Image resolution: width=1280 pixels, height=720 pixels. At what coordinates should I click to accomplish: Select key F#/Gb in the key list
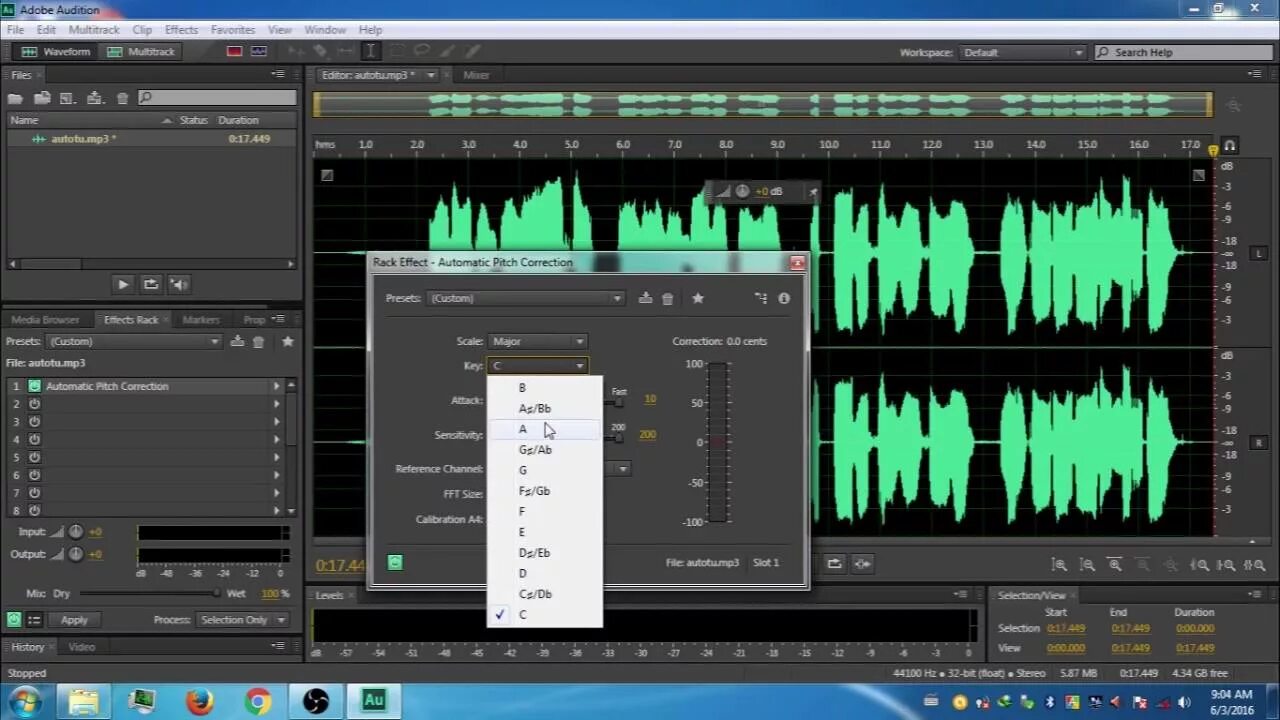pyautogui.click(x=545, y=491)
